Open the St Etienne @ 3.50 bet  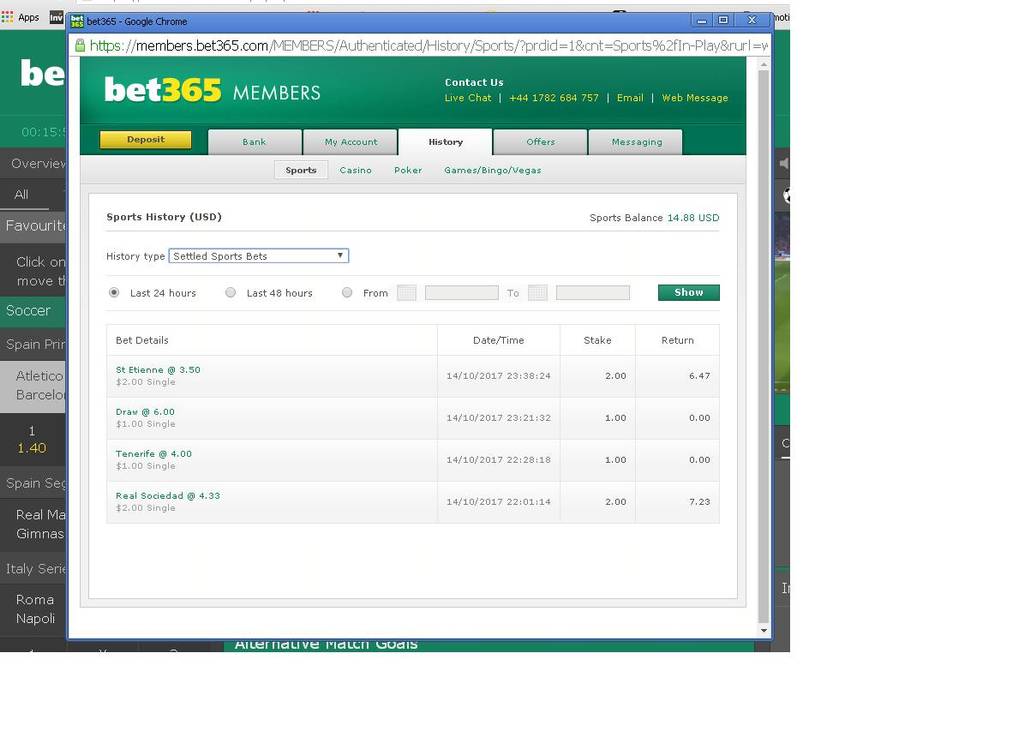158,369
